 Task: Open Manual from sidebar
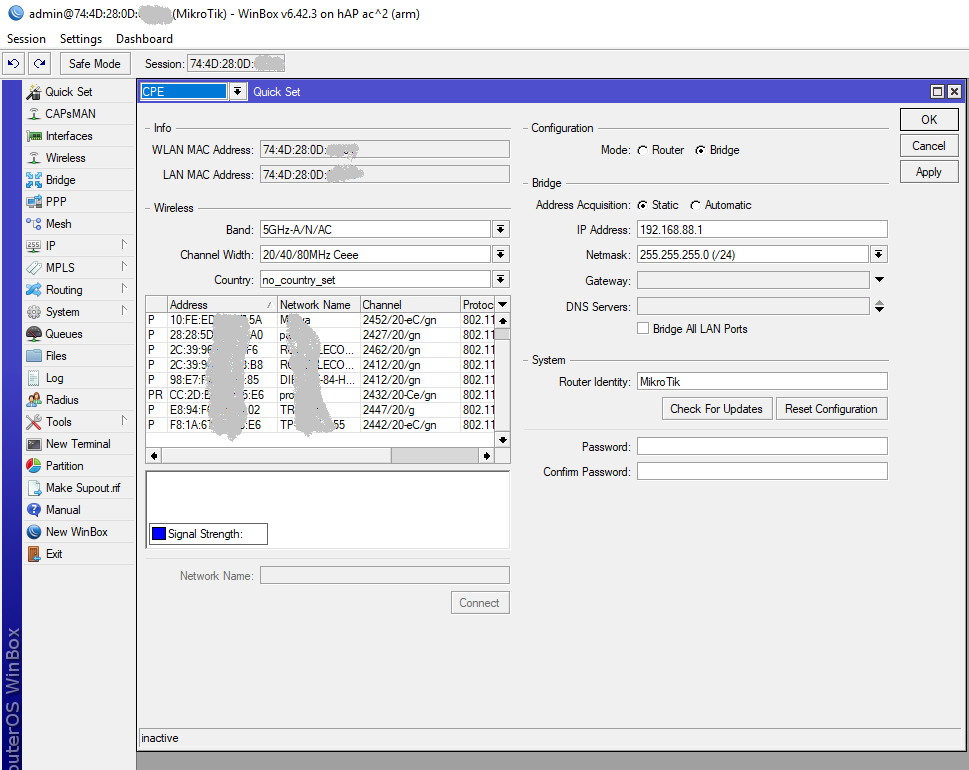coord(63,510)
